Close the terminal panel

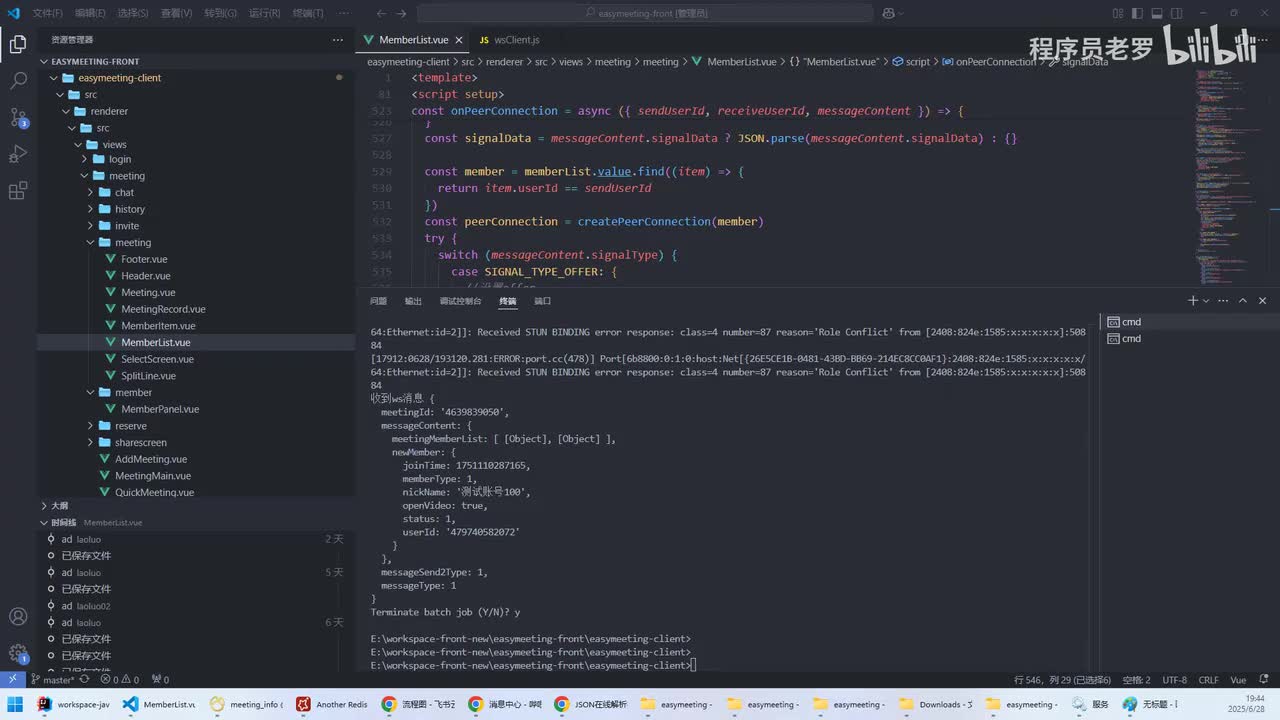coord(1262,300)
